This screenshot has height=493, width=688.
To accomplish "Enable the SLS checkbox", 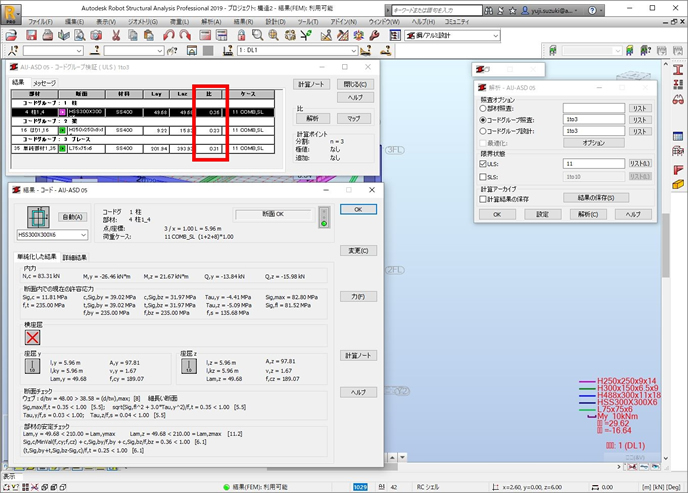I will pyautogui.click(x=483, y=177).
